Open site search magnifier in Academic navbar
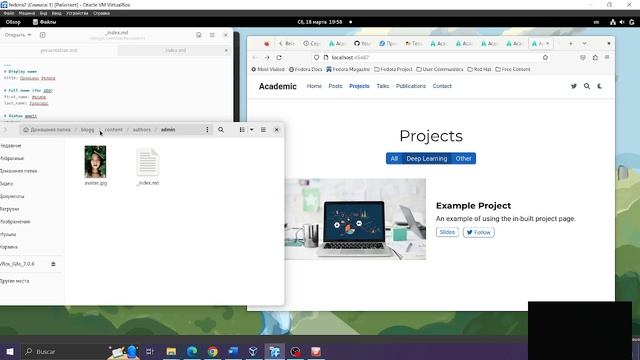Viewport: 640px width, 360px height. pyautogui.click(x=587, y=86)
